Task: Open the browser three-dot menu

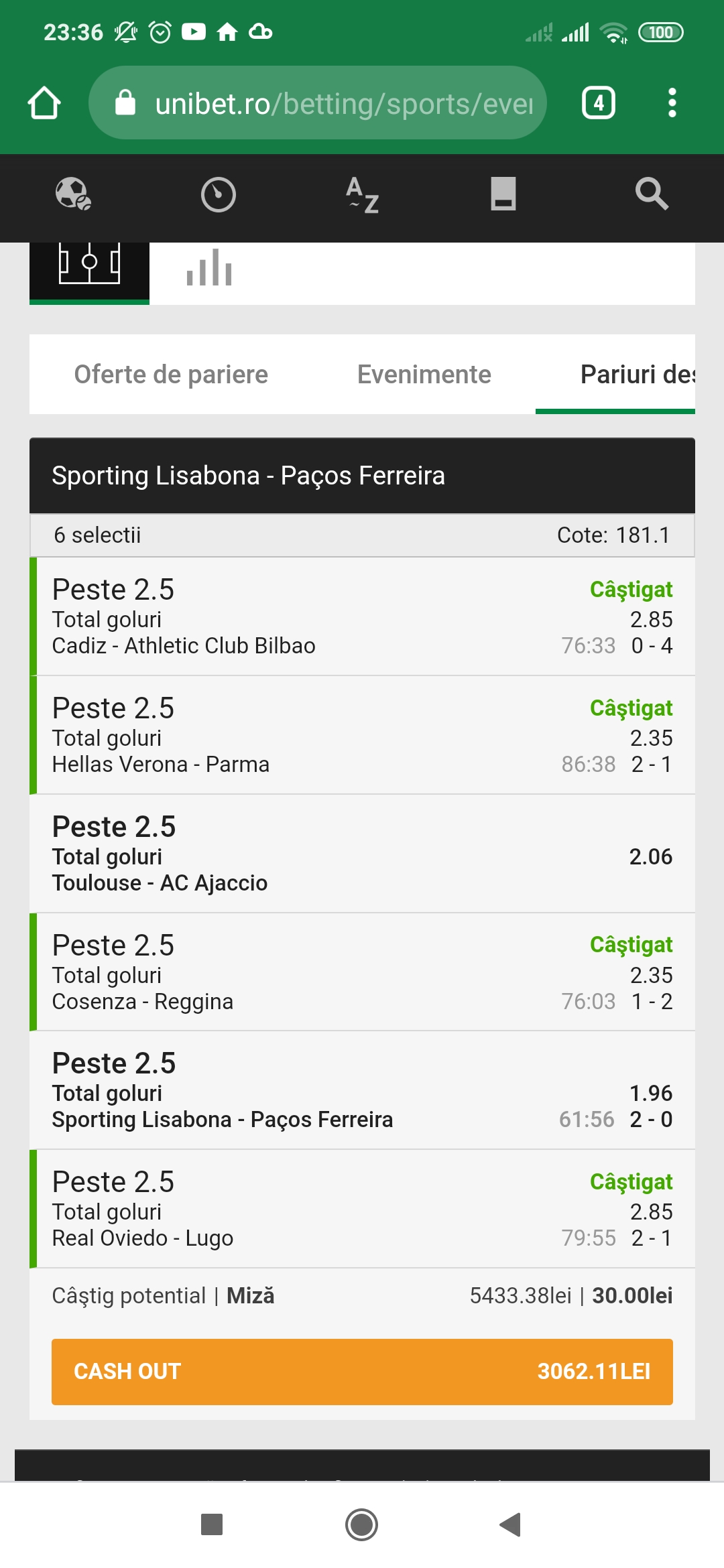Action: [672, 103]
